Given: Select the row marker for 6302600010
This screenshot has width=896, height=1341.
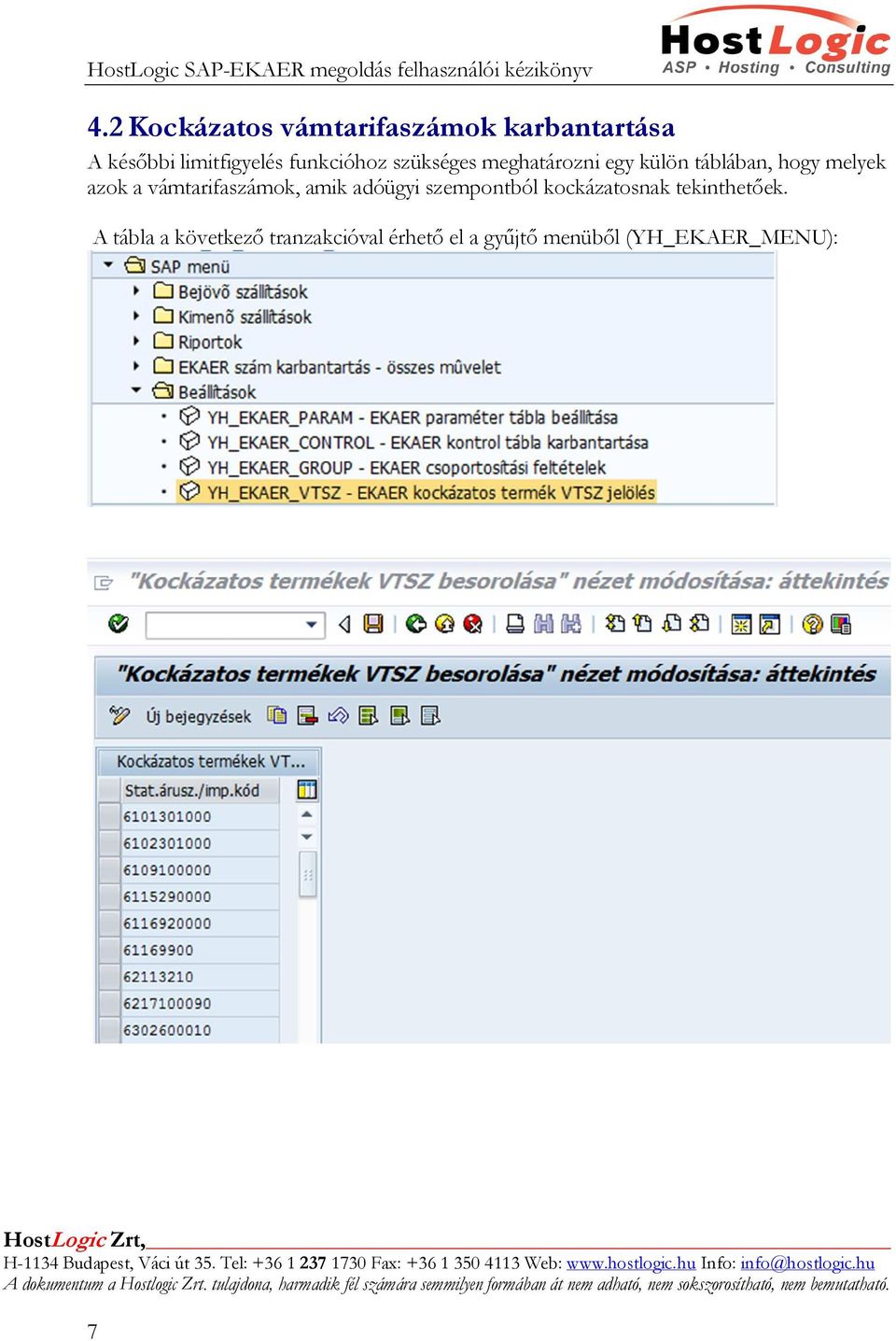Looking at the screenshot, I should 109,1030.
